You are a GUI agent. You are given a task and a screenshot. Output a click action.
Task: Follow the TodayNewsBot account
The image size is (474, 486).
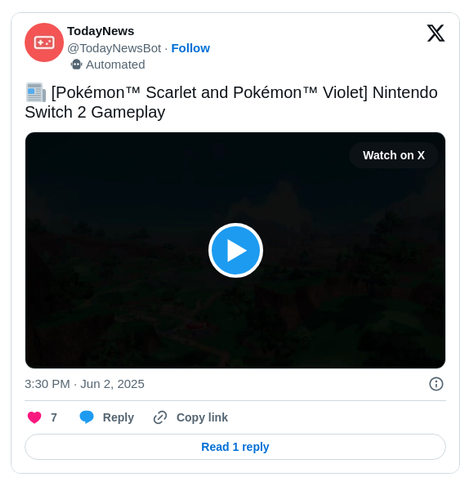tap(191, 48)
